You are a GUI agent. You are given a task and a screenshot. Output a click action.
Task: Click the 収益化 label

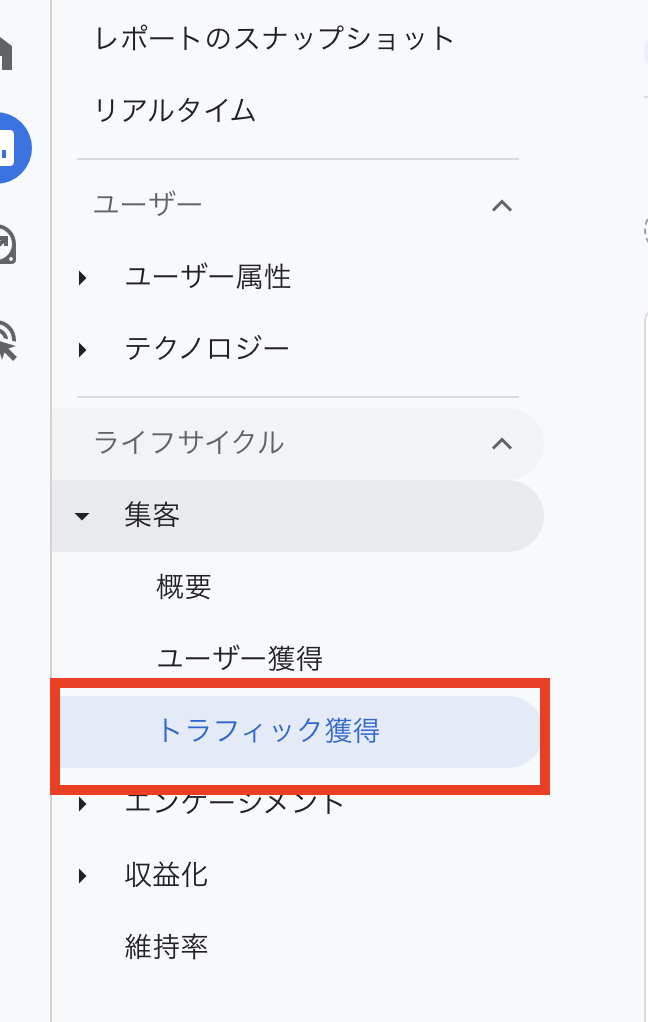coord(166,875)
